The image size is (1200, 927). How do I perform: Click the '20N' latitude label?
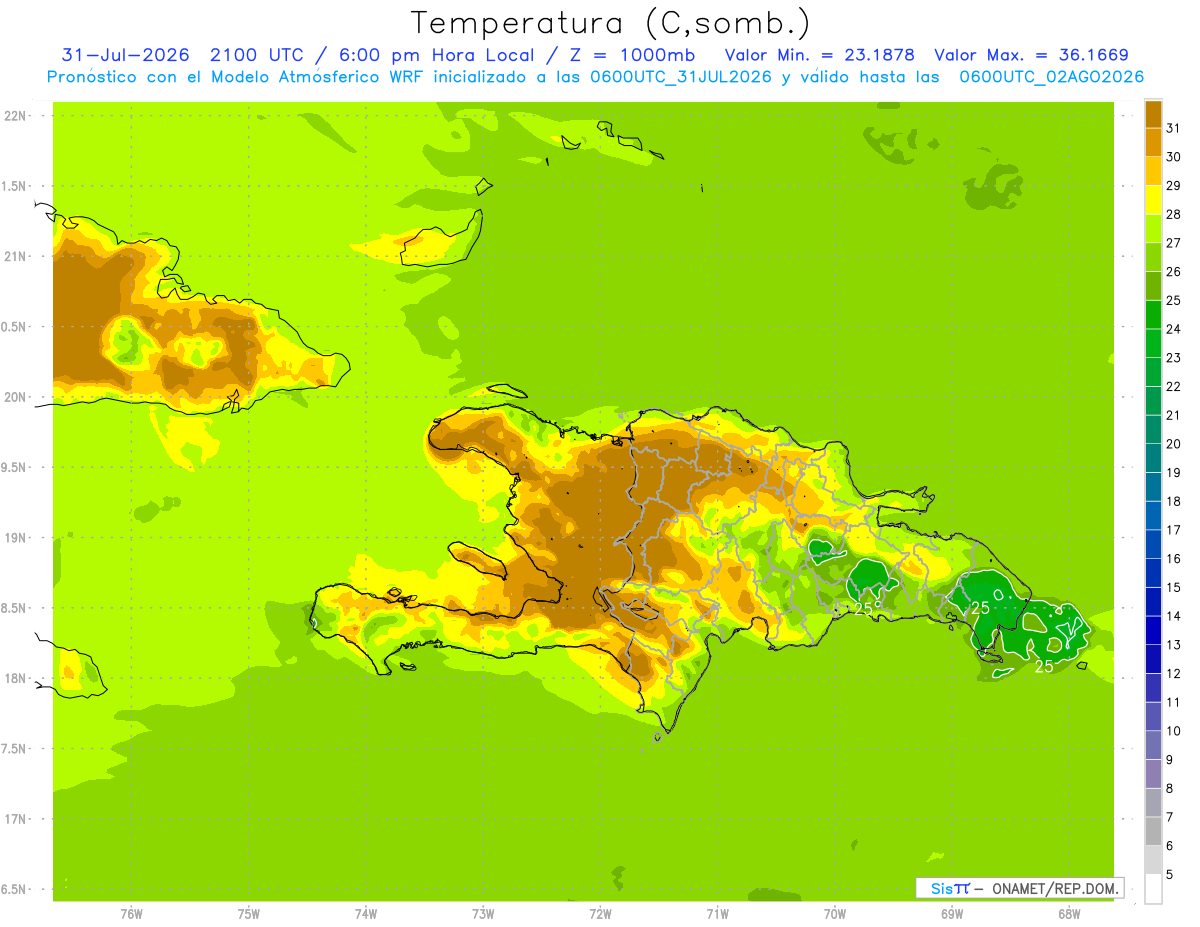[14, 397]
